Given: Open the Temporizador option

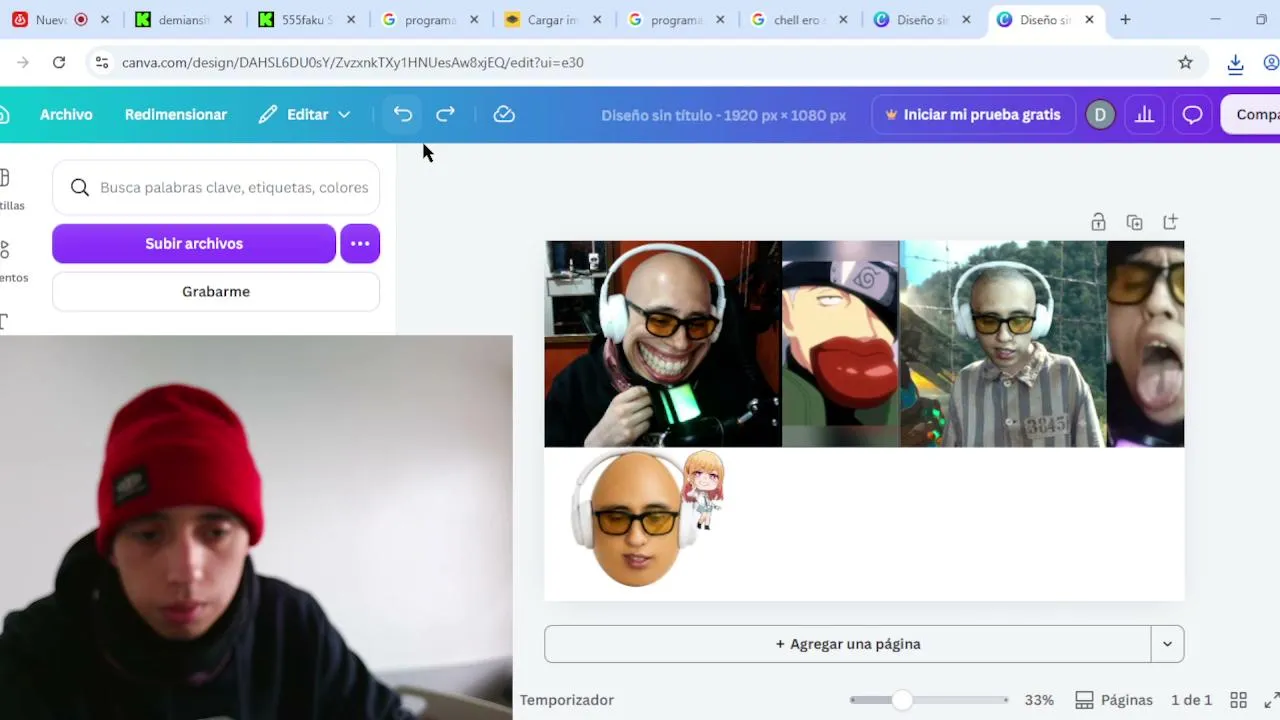Looking at the screenshot, I should point(567,700).
